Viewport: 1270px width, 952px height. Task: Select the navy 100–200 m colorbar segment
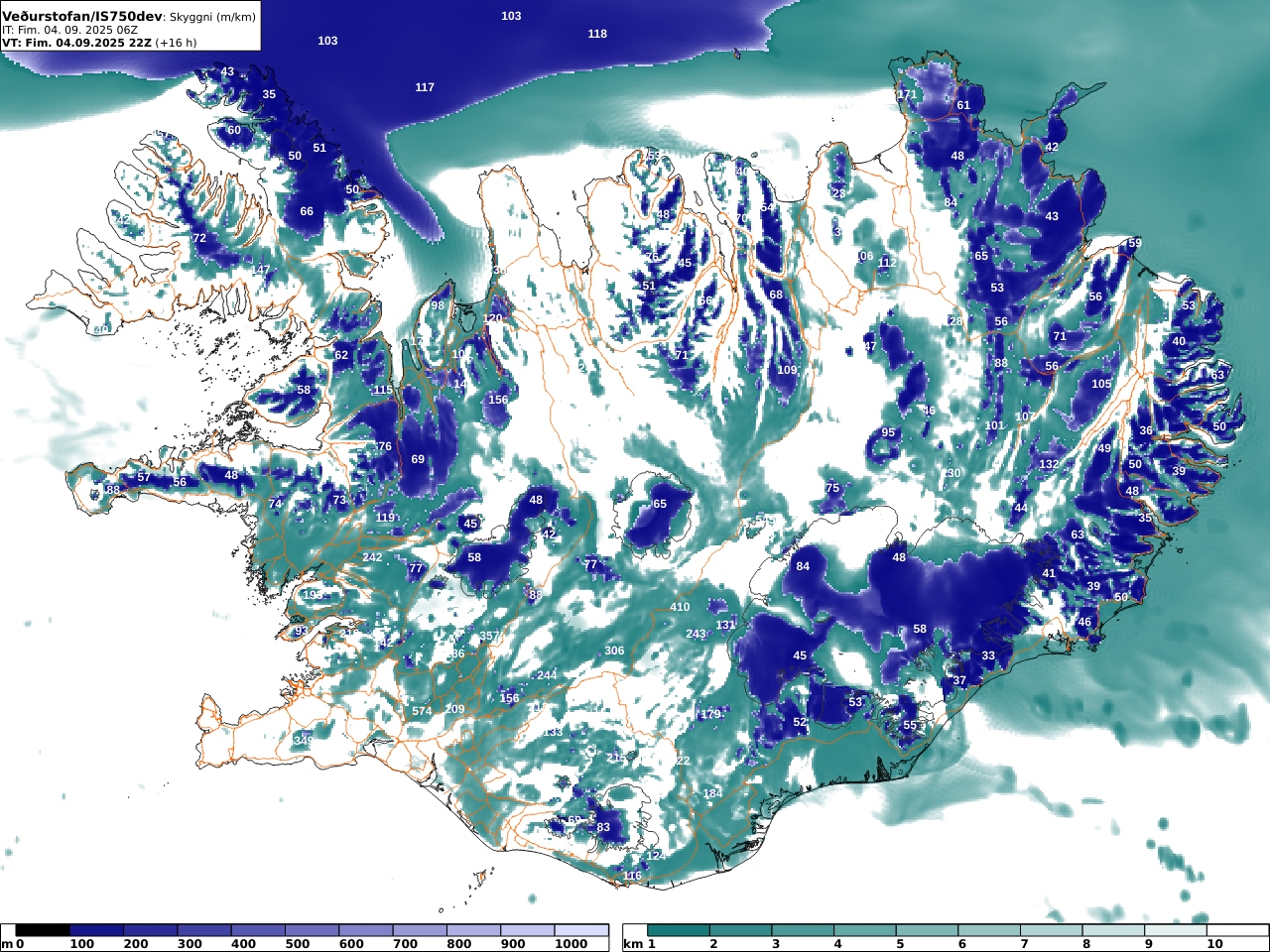click(96, 930)
